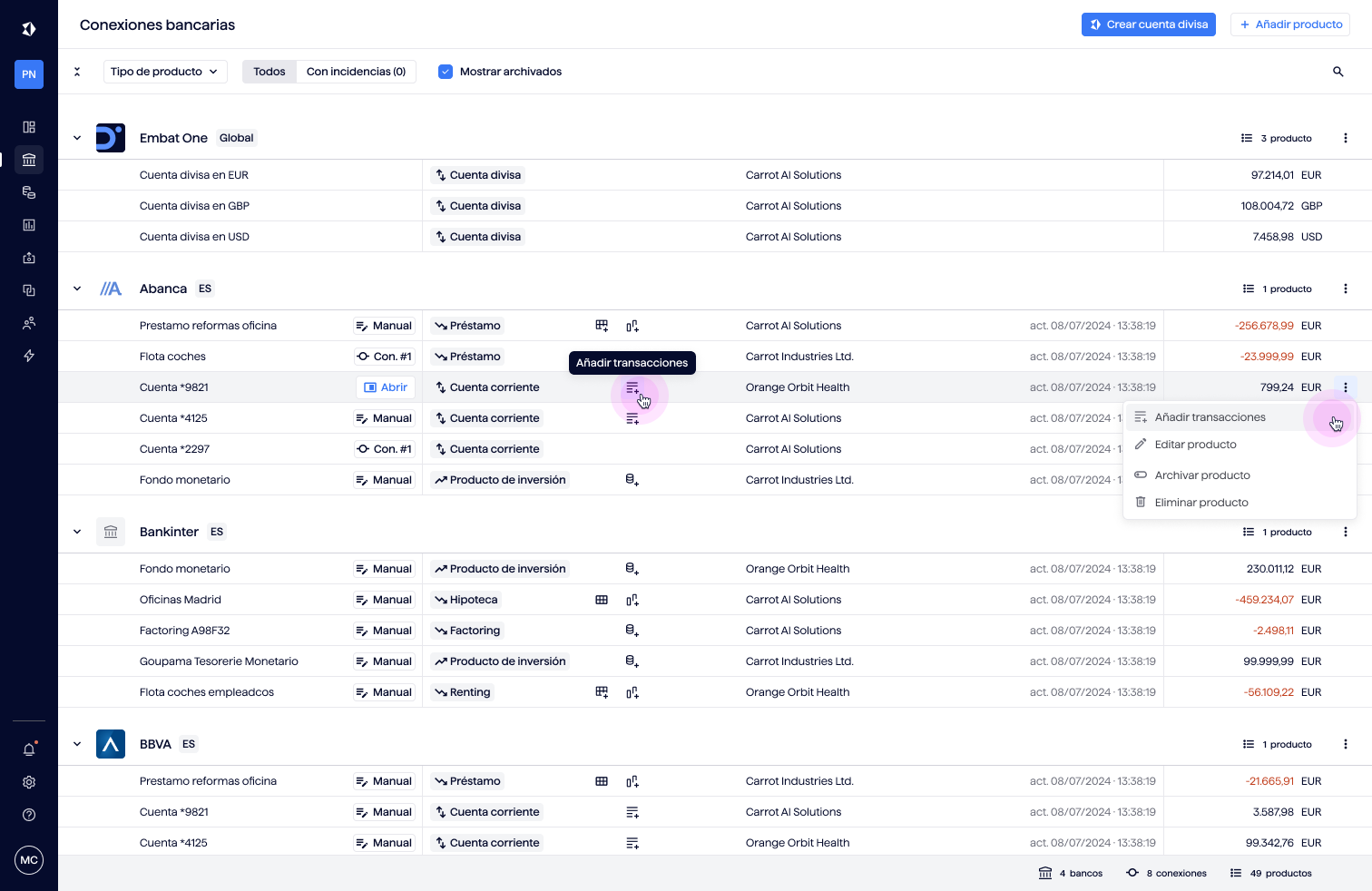This screenshot has width=1372, height=891.
Task: Open notifications bell in sidebar
Action: click(x=29, y=749)
